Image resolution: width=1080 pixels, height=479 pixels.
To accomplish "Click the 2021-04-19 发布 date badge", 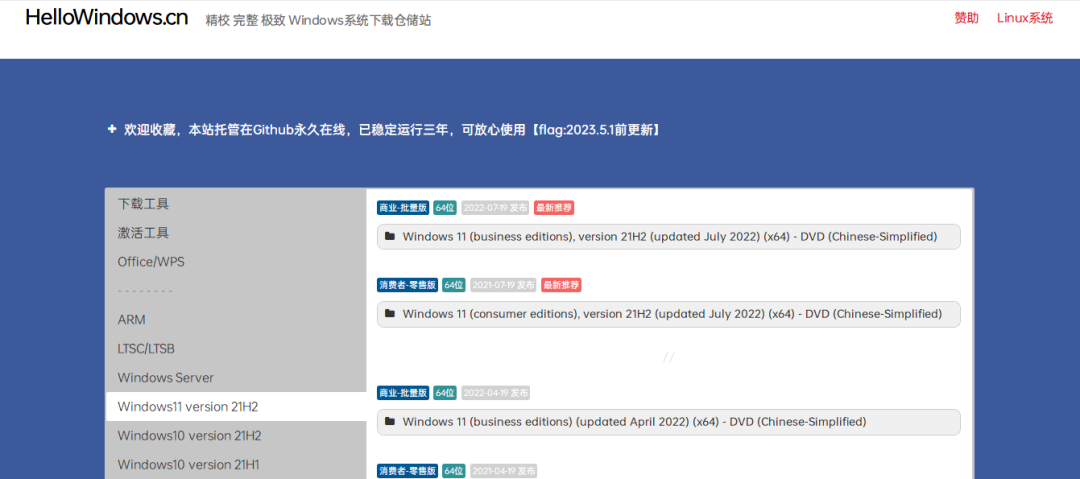I will pos(503,471).
